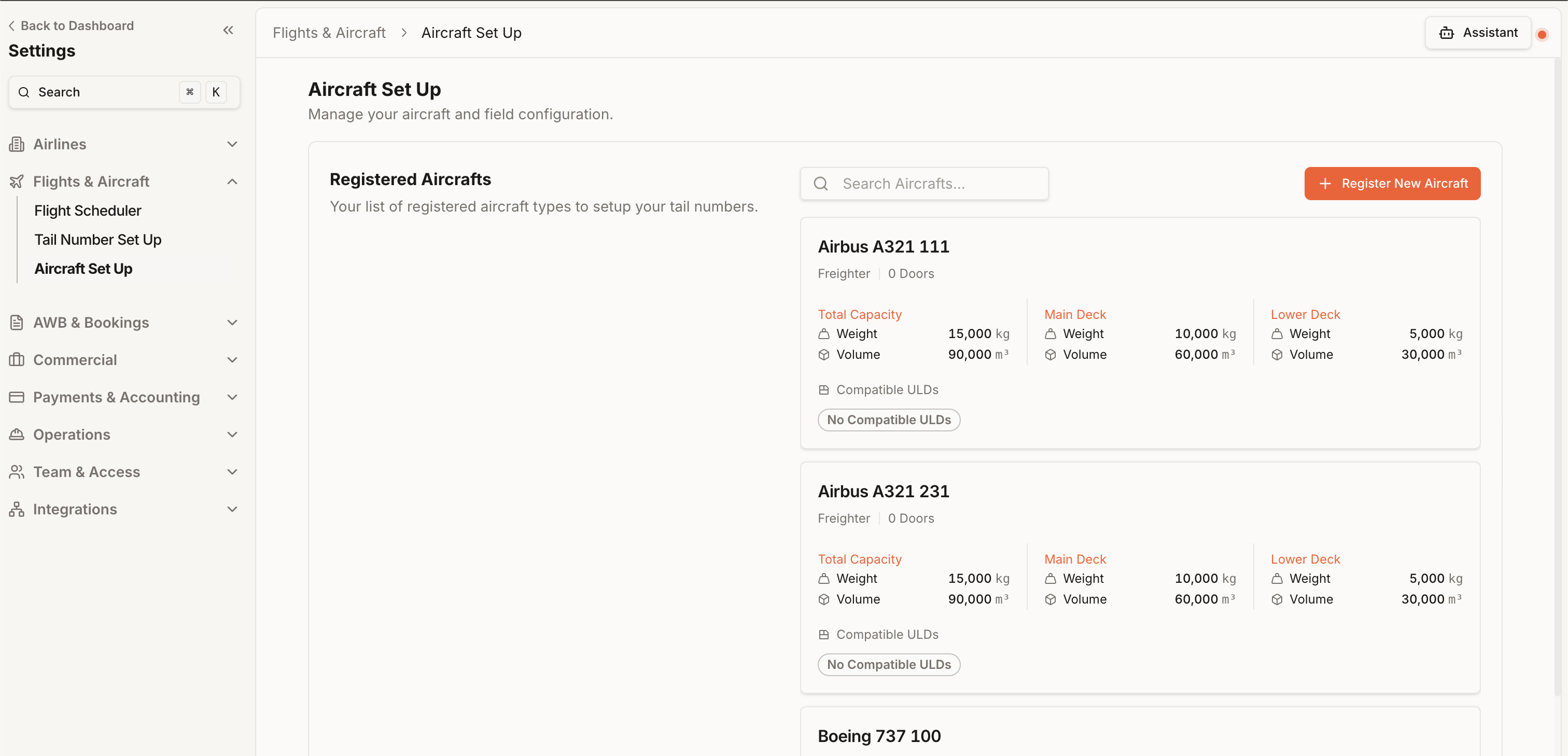Viewport: 1568px width, 756px height.
Task: Click the Airbus A321 231 card title
Action: tap(883, 491)
